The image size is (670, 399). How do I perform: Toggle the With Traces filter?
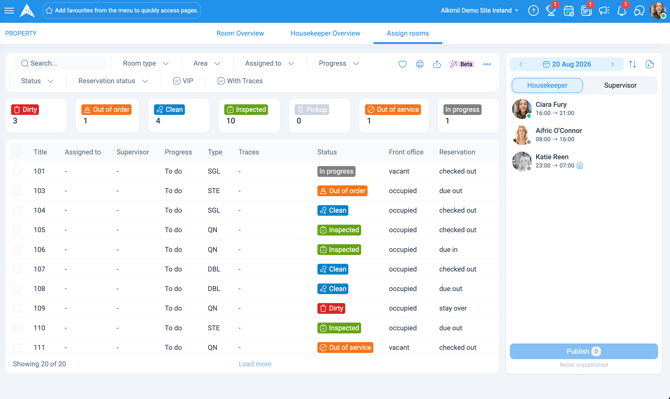tap(240, 81)
